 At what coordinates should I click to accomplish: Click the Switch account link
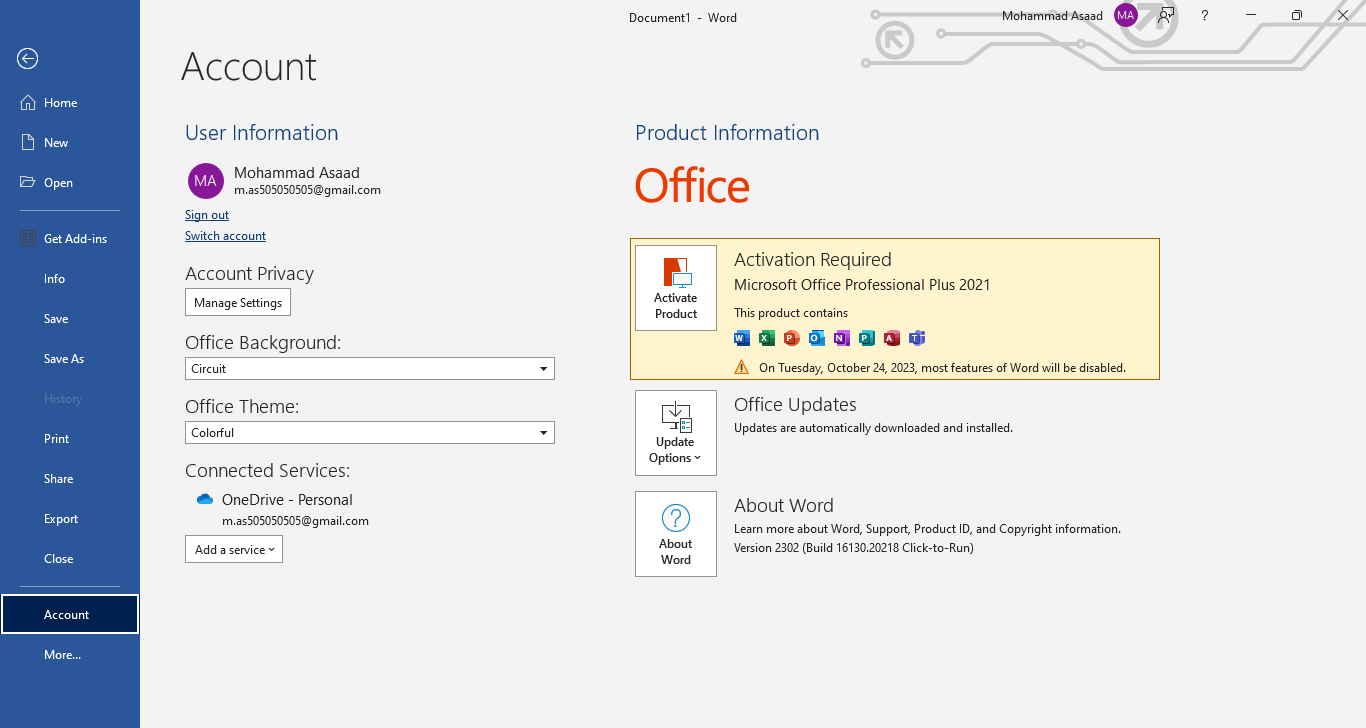[x=225, y=236]
